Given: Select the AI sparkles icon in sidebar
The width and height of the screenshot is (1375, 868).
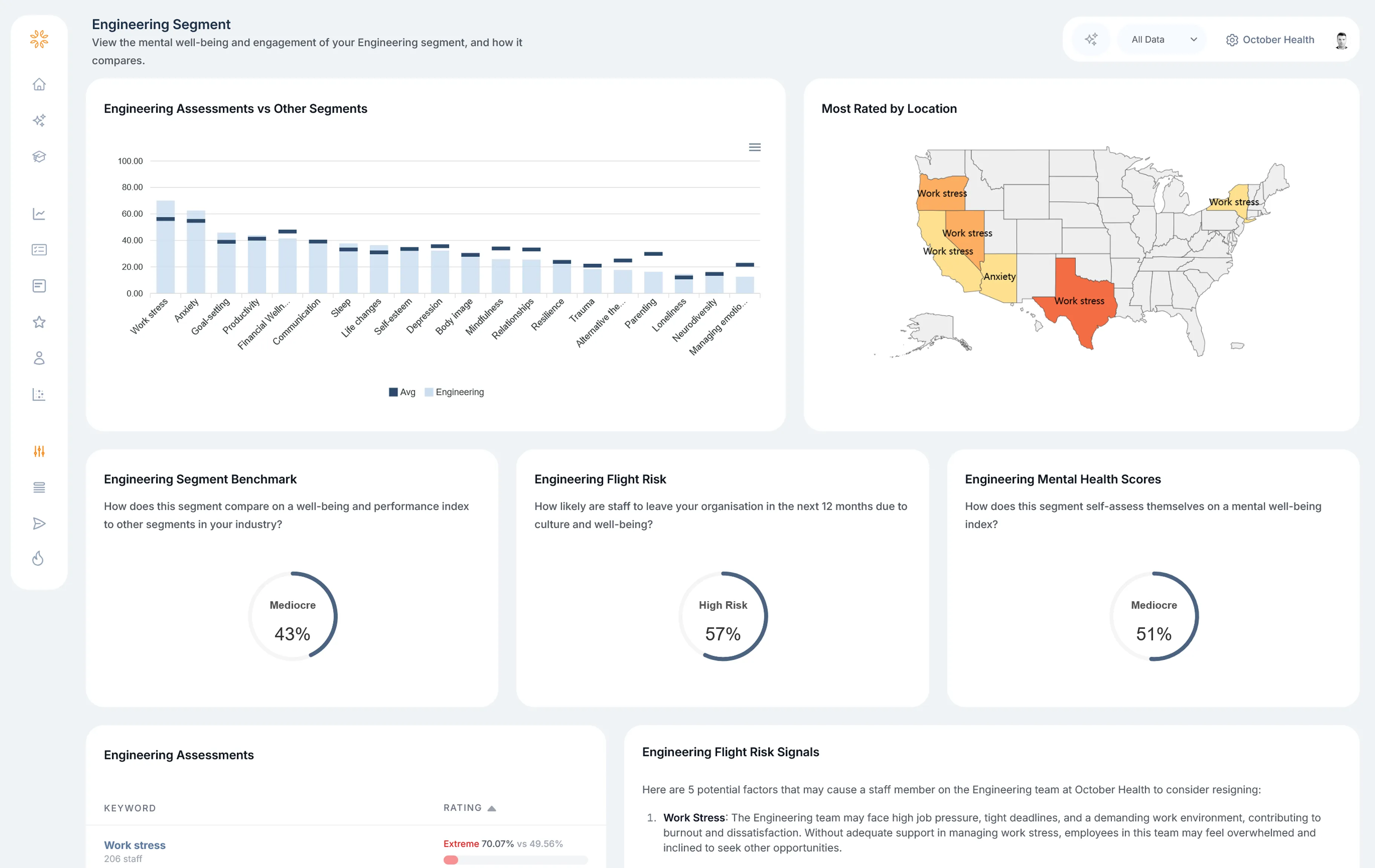Looking at the screenshot, I should pyautogui.click(x=39, y=121).
